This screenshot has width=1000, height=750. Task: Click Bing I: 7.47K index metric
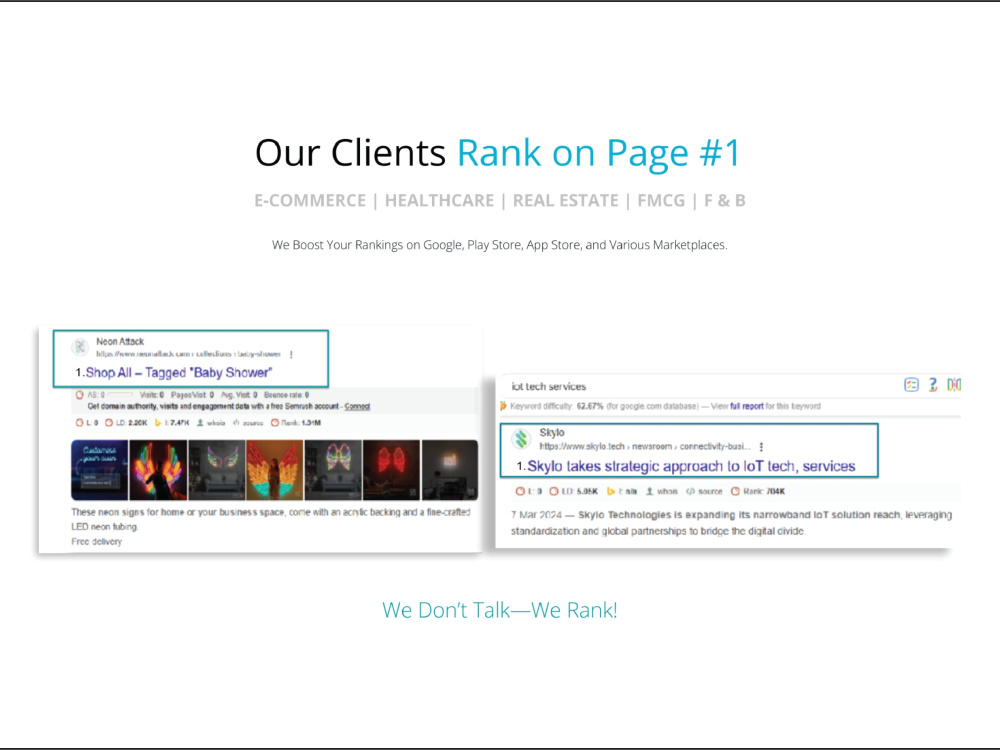172,423
